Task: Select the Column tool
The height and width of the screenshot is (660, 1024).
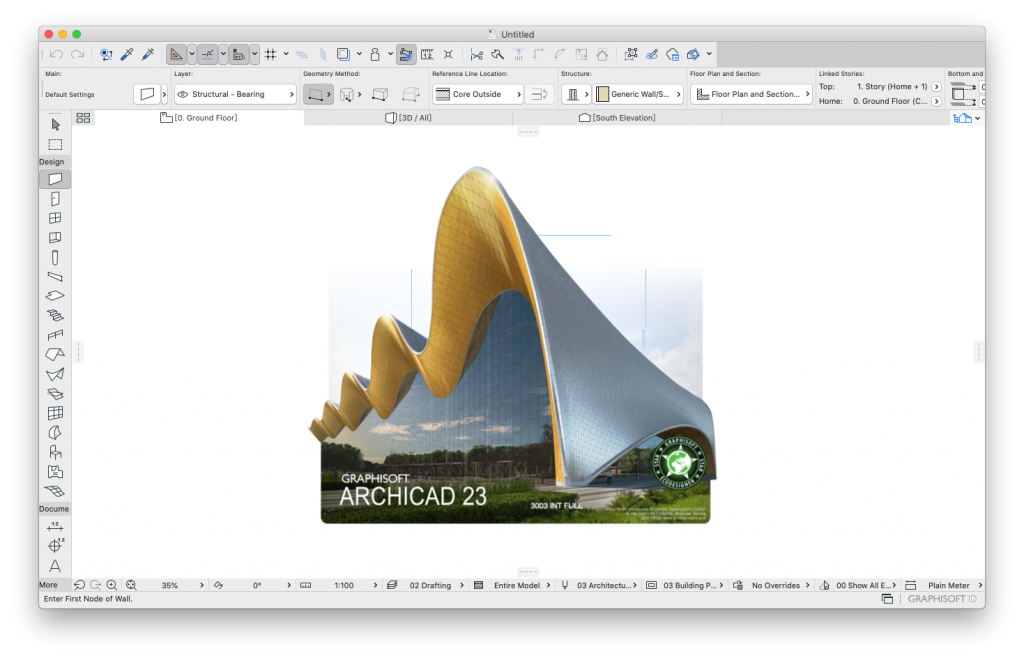Action: point(55,257)
